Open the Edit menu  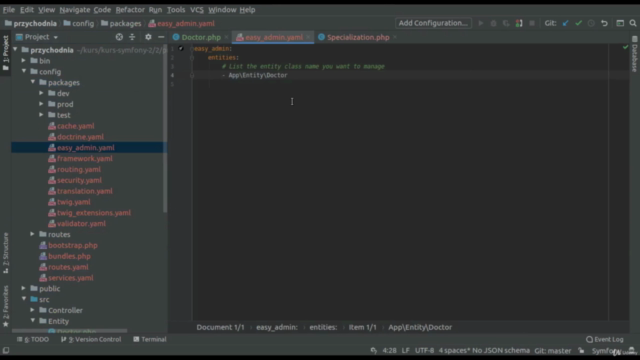[x=27, y=9]
